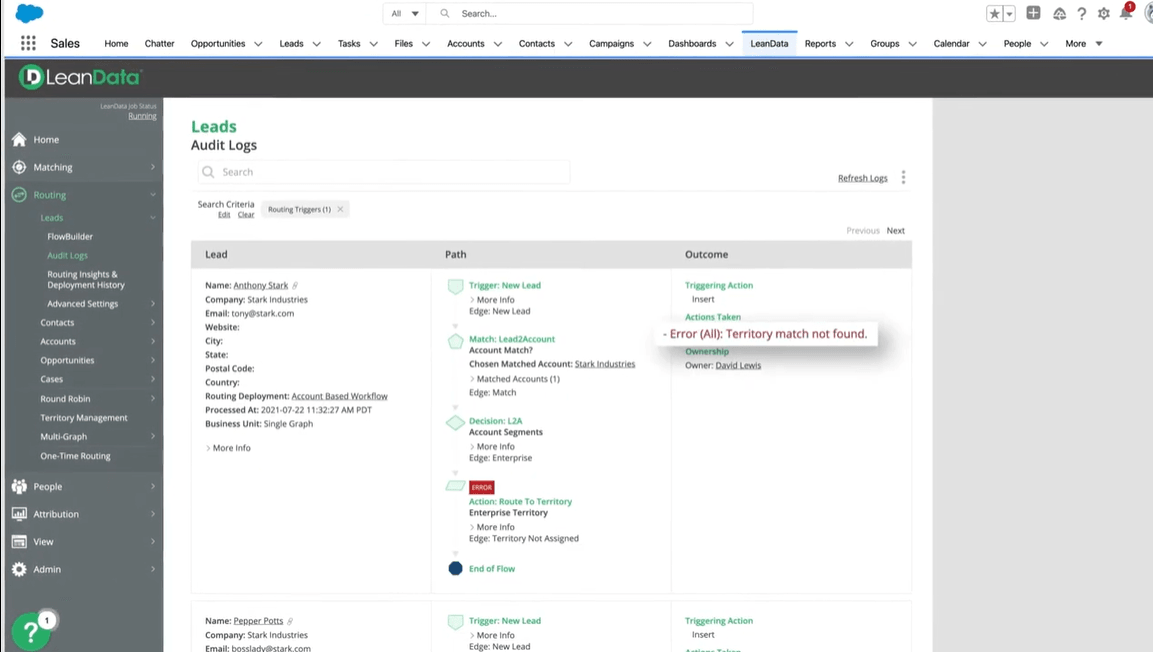Click the Home house icon in sidebar
The image size is (1153, 652).
pyautogui.click(x=19, y=140)
